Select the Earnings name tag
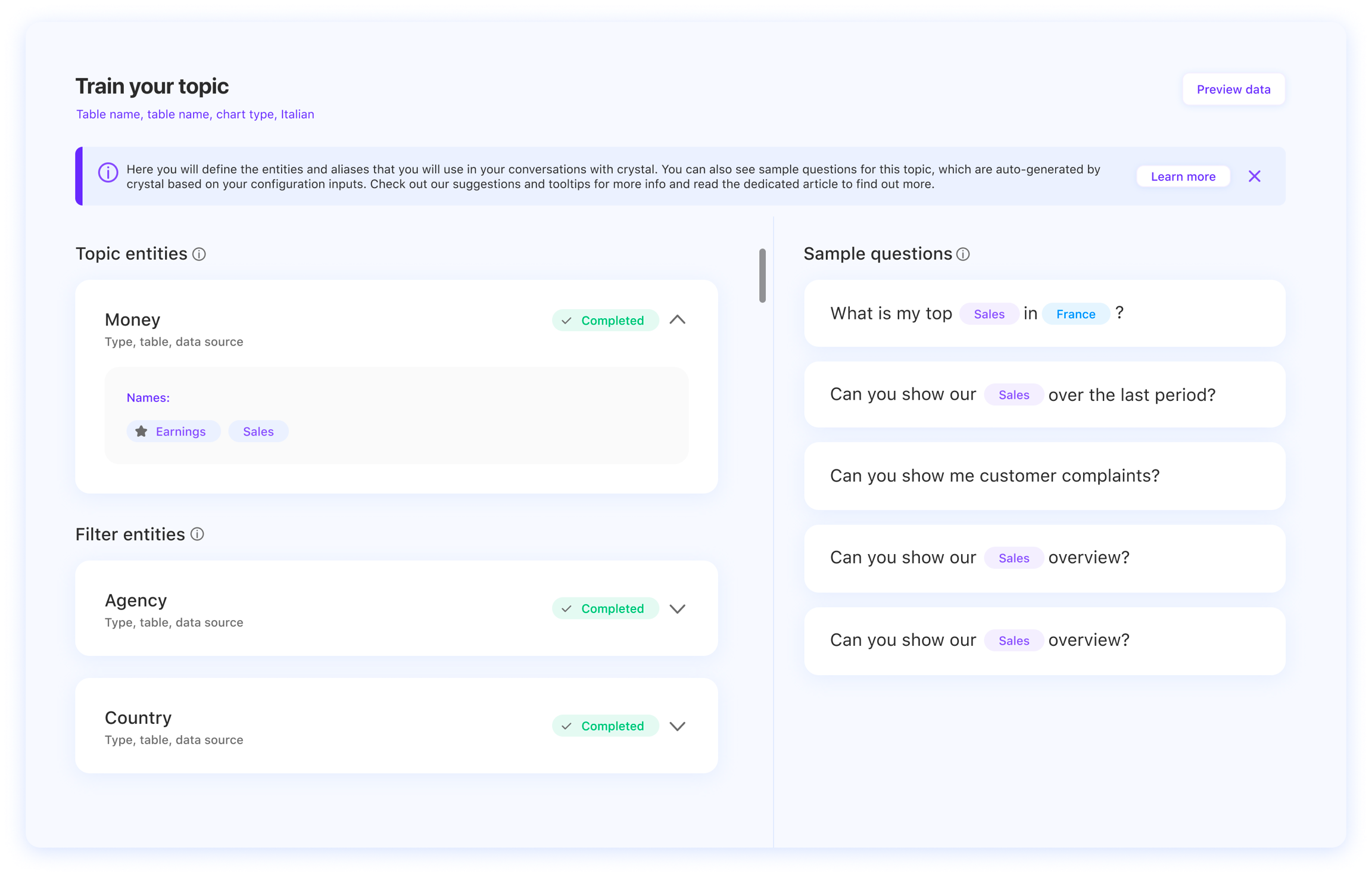The image size is (1372, 877). tap(180, 431)
